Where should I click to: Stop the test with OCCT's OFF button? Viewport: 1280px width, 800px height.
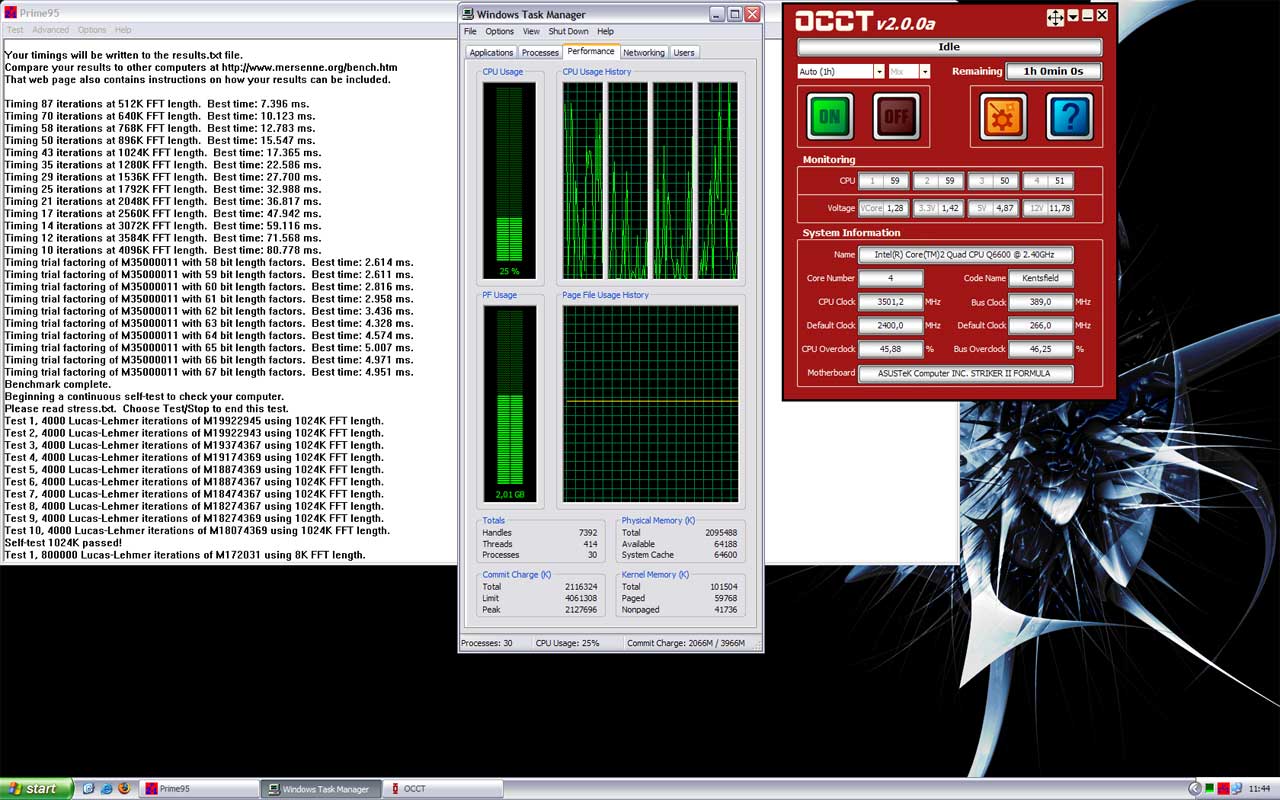[x=897, y=116]
